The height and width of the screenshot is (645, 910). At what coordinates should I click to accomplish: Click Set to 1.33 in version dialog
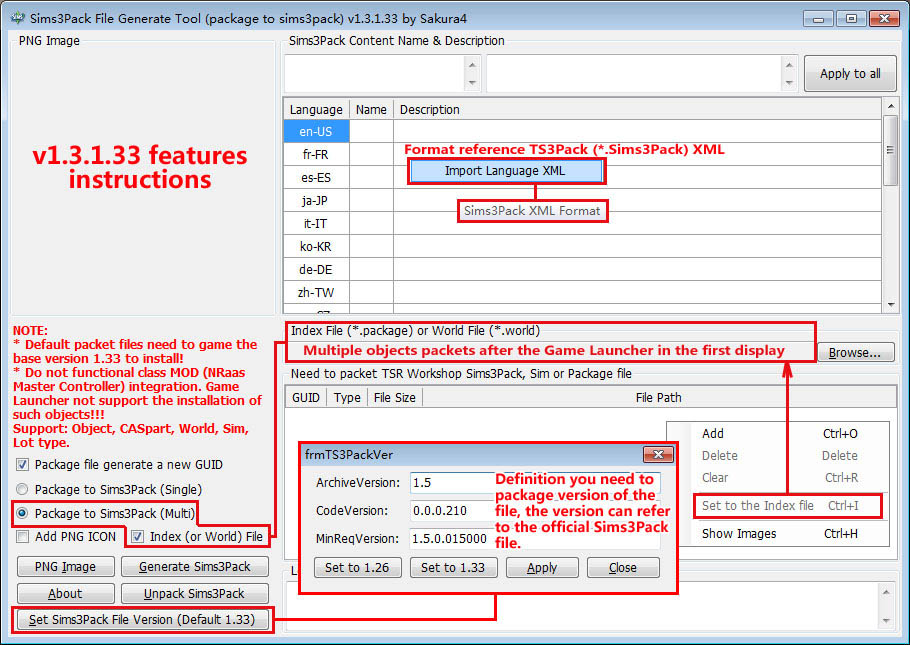(x=453, y=567)
